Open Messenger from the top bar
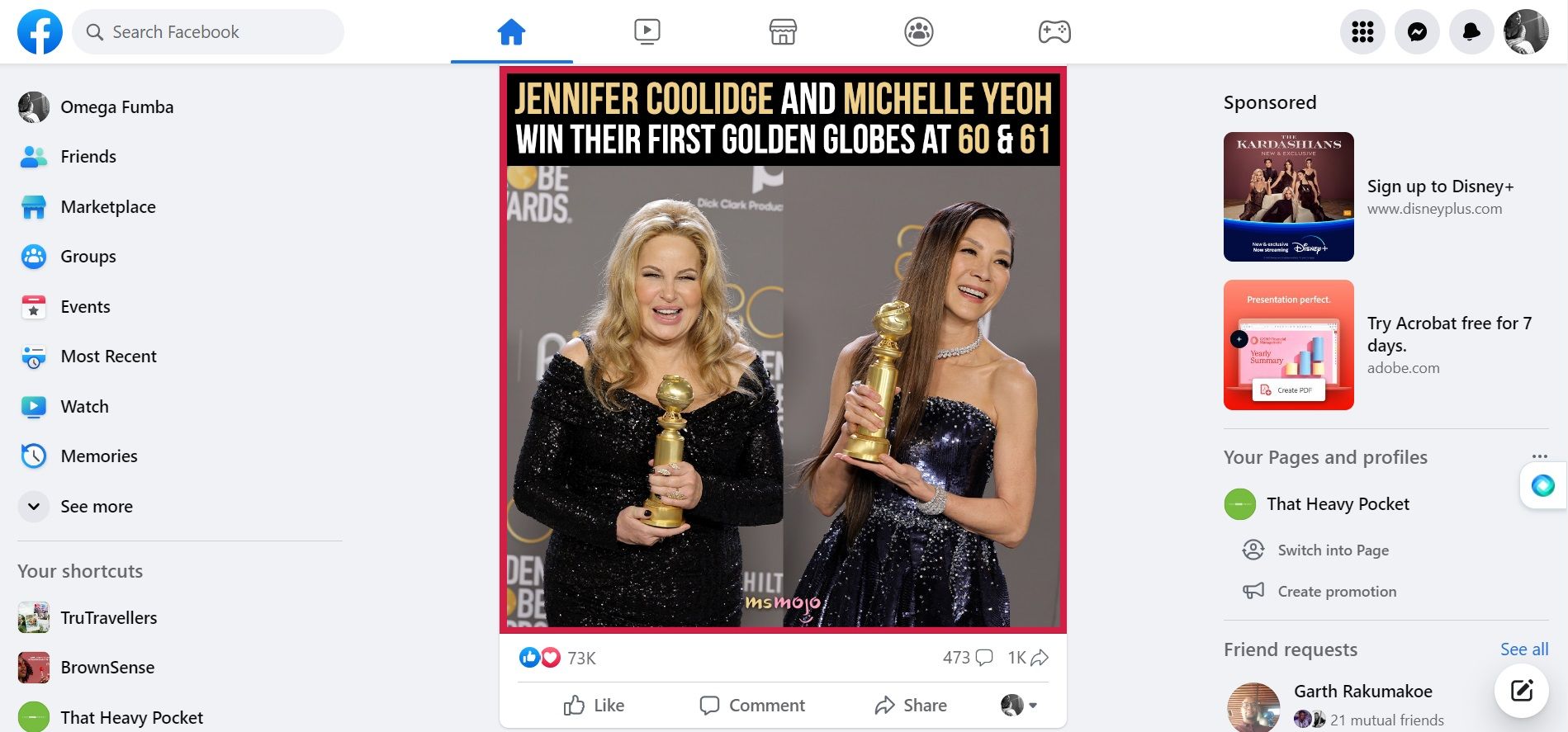The width and height of the screenshot is (1568, 732). tap(1416, 31)
